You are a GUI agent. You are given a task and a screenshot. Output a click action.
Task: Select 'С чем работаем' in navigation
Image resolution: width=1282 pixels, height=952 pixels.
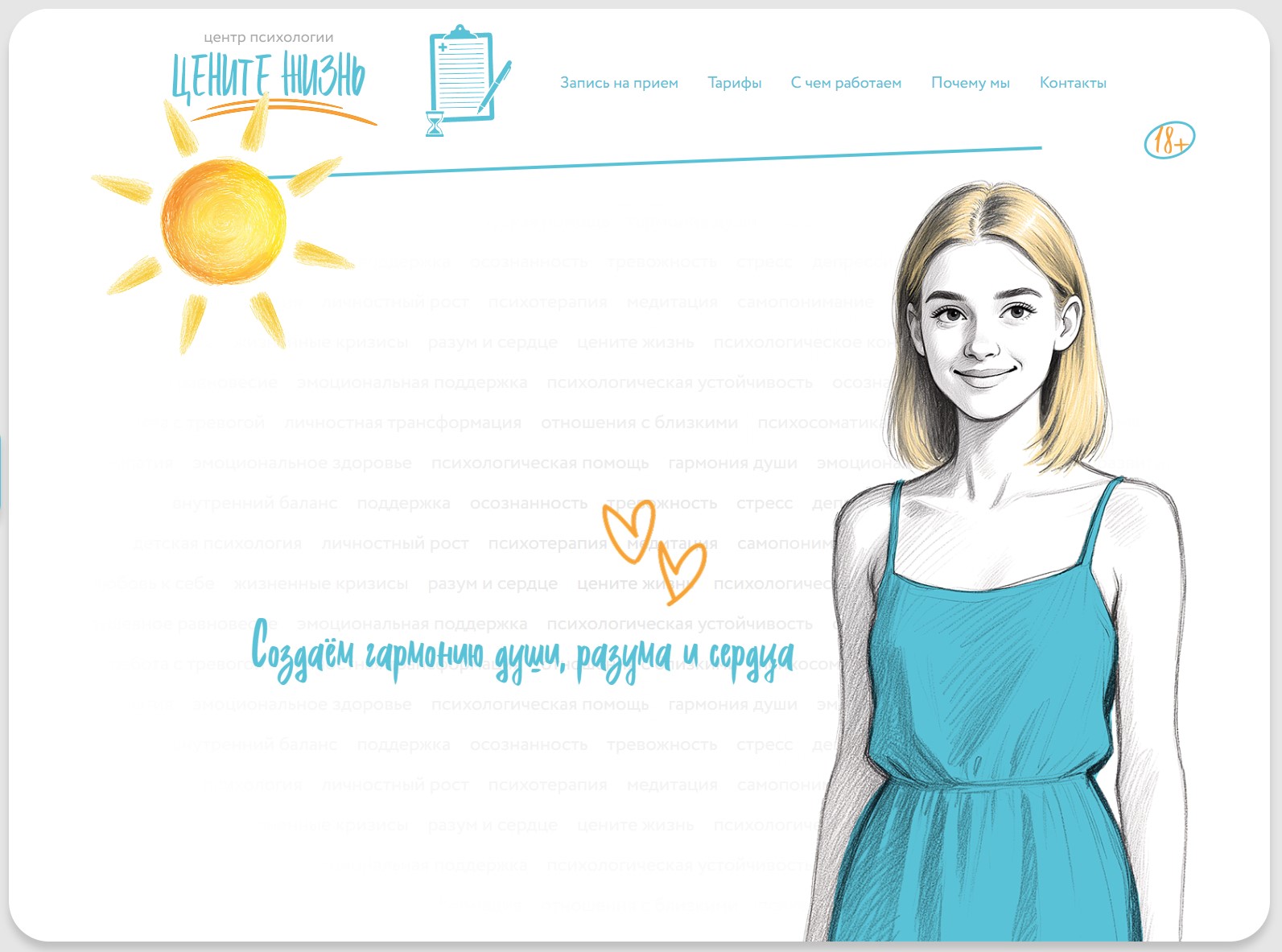(846, 83)
